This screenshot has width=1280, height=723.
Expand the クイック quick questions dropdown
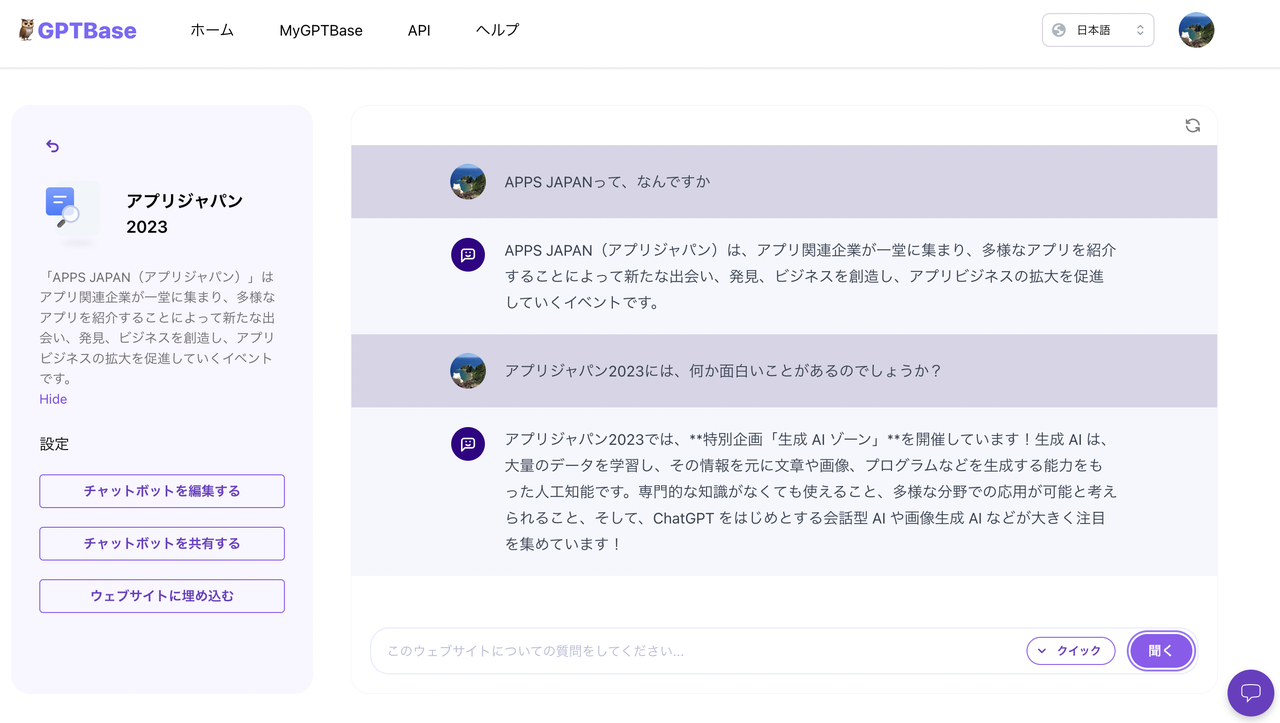[x=1070, y=651]
